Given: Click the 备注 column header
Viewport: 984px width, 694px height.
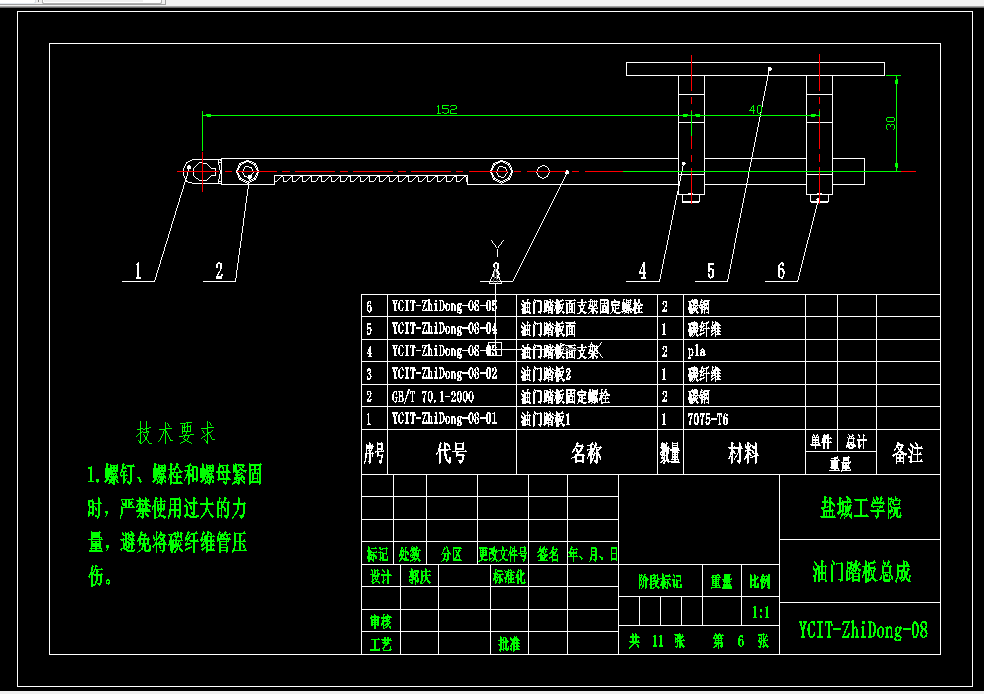Looking at the screenshot, I should point(907,452).
